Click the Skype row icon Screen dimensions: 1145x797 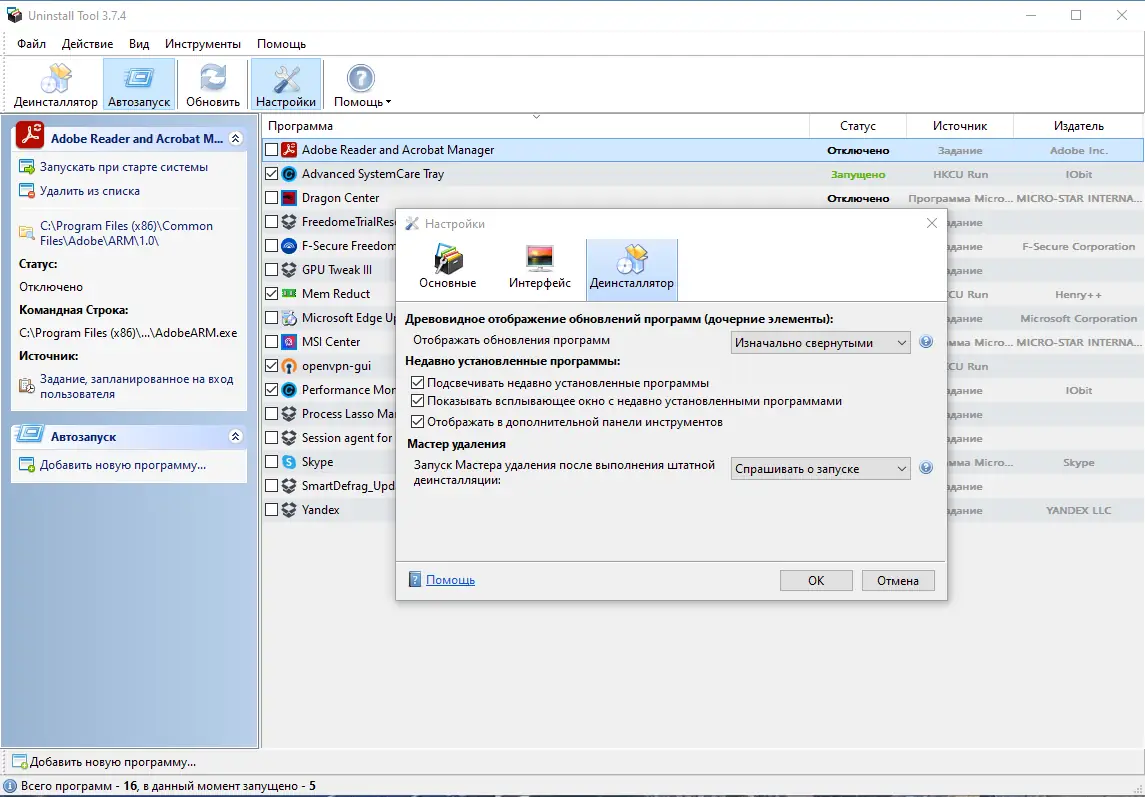[x=289, y=462]
